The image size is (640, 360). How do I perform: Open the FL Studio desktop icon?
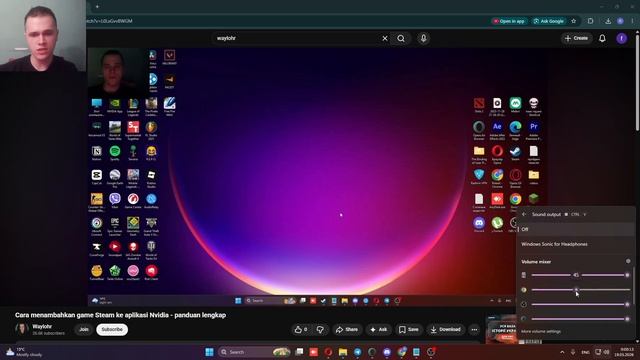[151, 130]
